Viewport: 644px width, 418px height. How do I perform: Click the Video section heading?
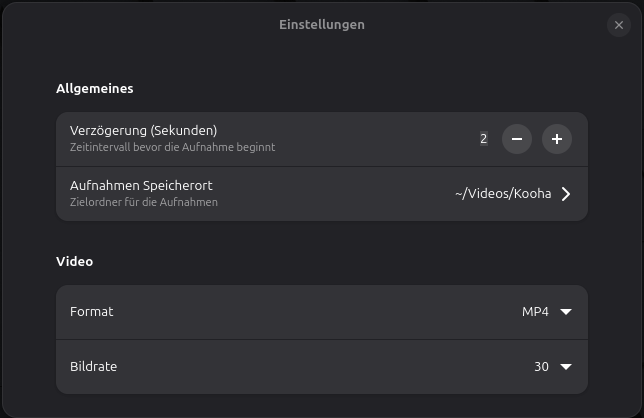75,262
